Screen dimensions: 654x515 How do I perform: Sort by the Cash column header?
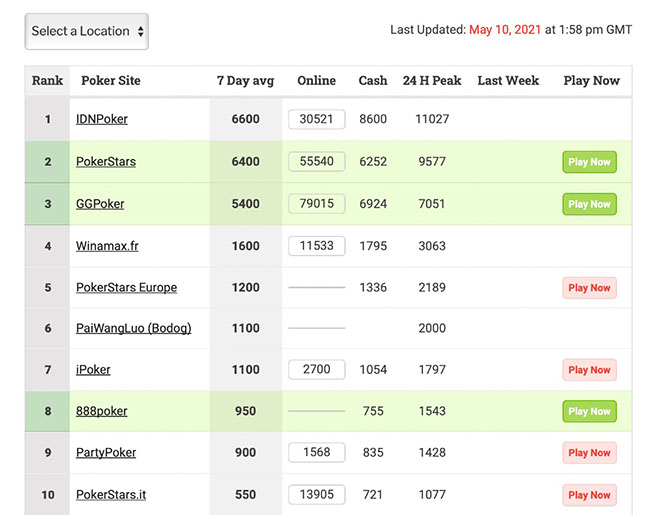(373, 80)
